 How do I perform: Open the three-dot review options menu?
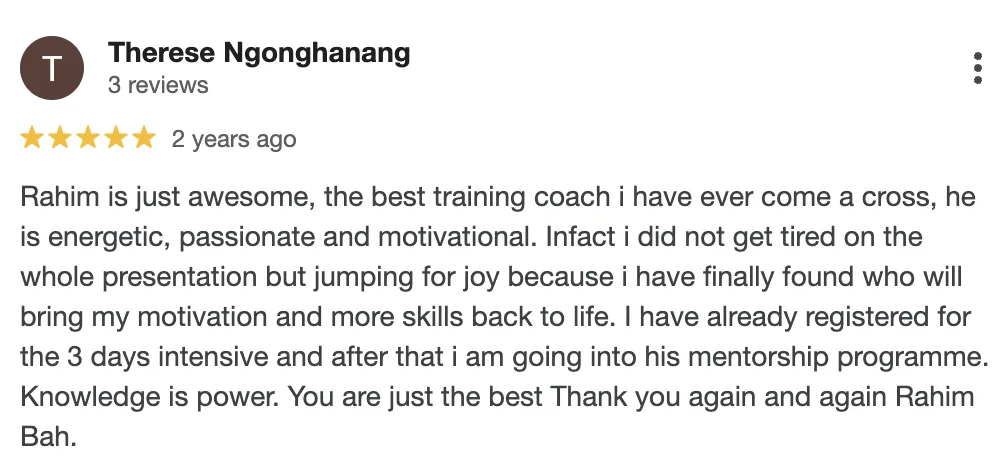(978, 68)
